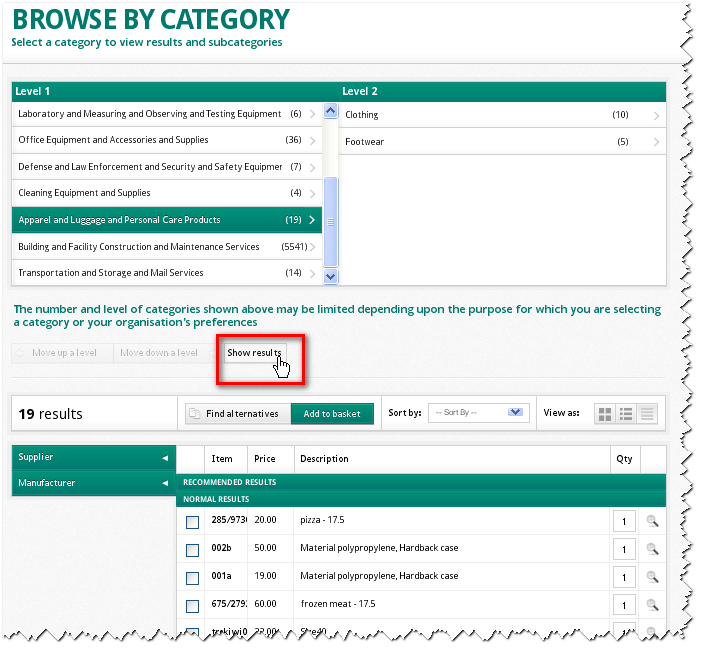
Task: Check the box for item 001a
Action: pos(192,578)
